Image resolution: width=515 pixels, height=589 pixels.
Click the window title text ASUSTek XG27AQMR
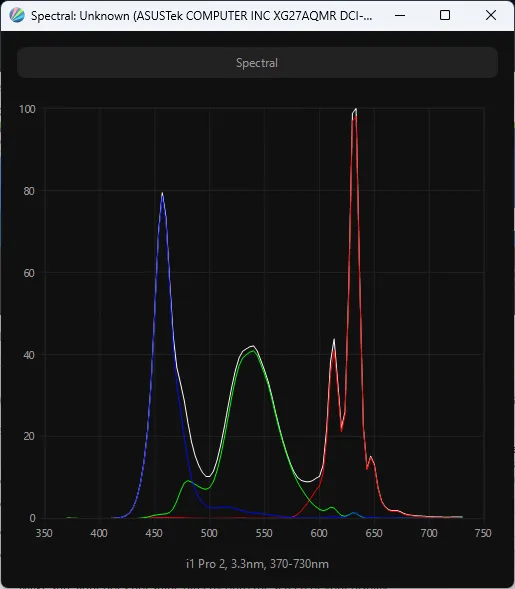201,16
